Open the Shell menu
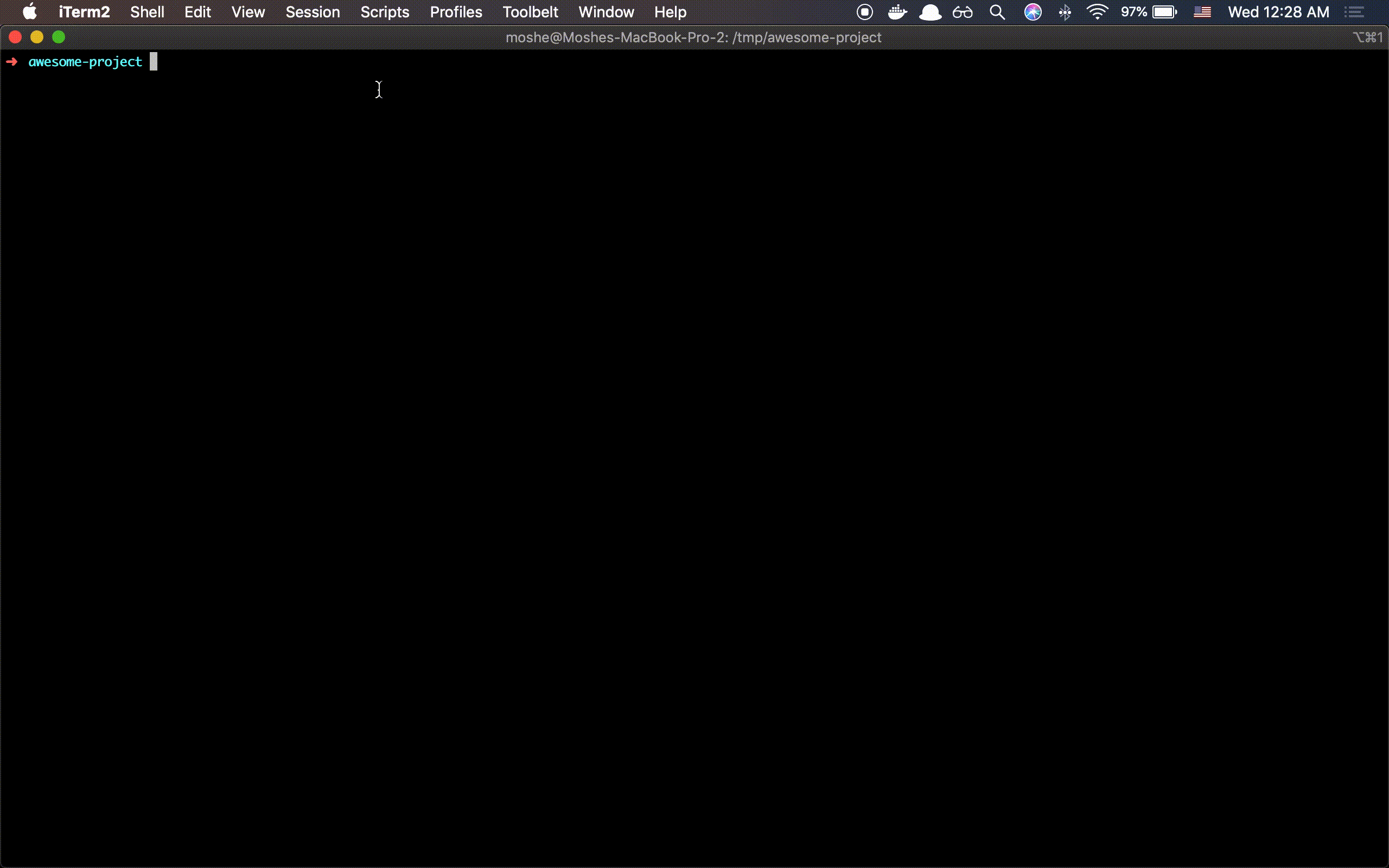The width and height of the screenshot is (1389, 868). click(147, 12)
